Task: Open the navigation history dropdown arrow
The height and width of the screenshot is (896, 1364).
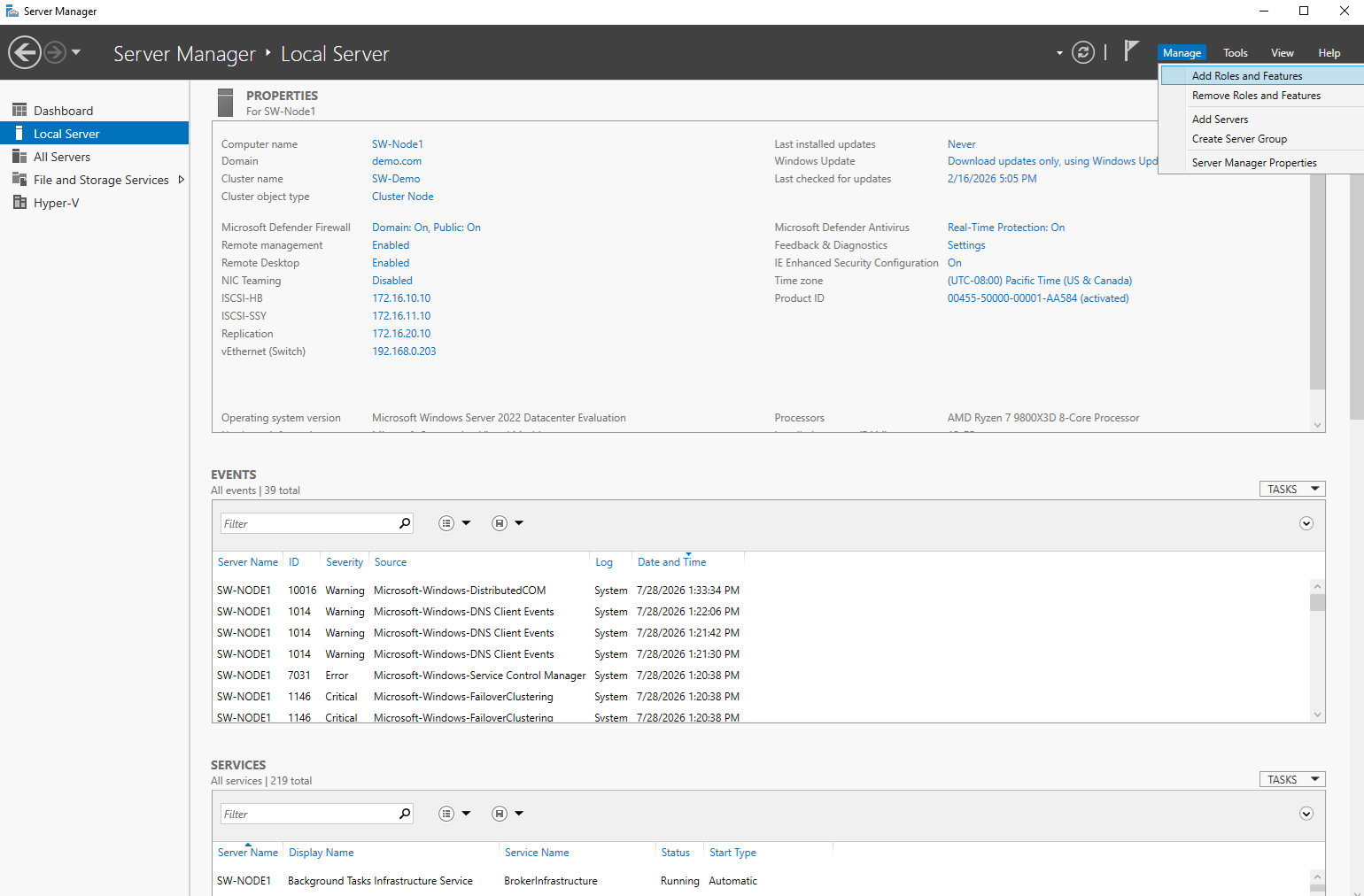Action: [76, 52]
